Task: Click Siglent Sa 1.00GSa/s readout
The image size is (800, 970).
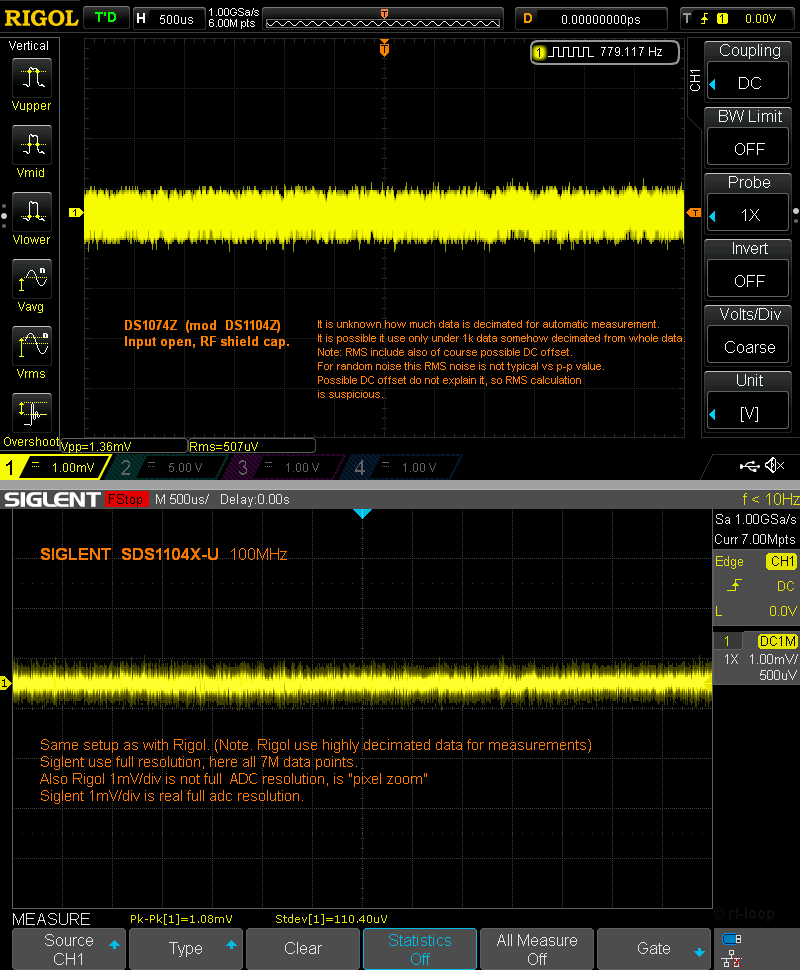Action: pos(755,519)
